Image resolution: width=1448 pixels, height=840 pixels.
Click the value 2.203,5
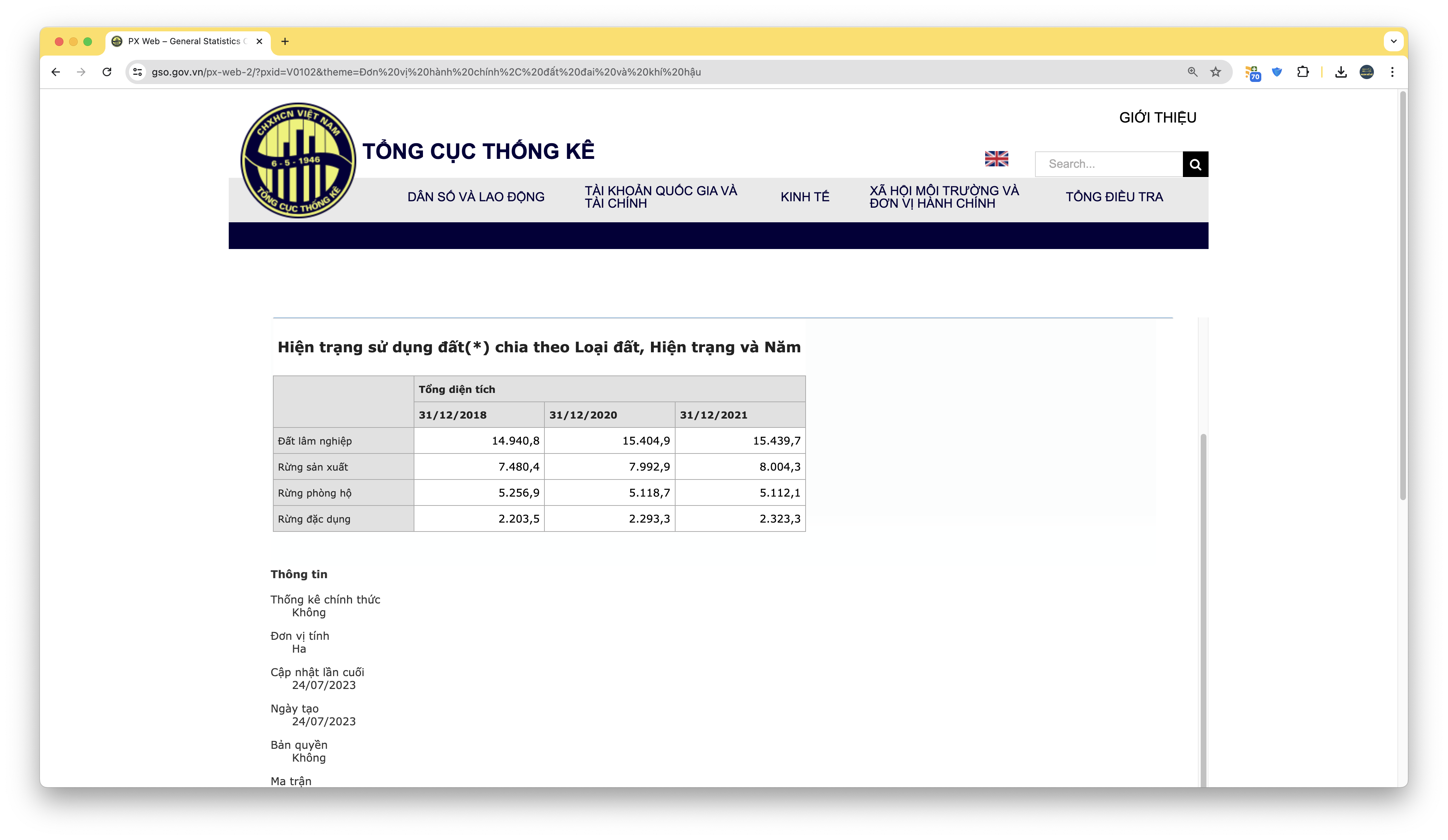pos(519,518)
